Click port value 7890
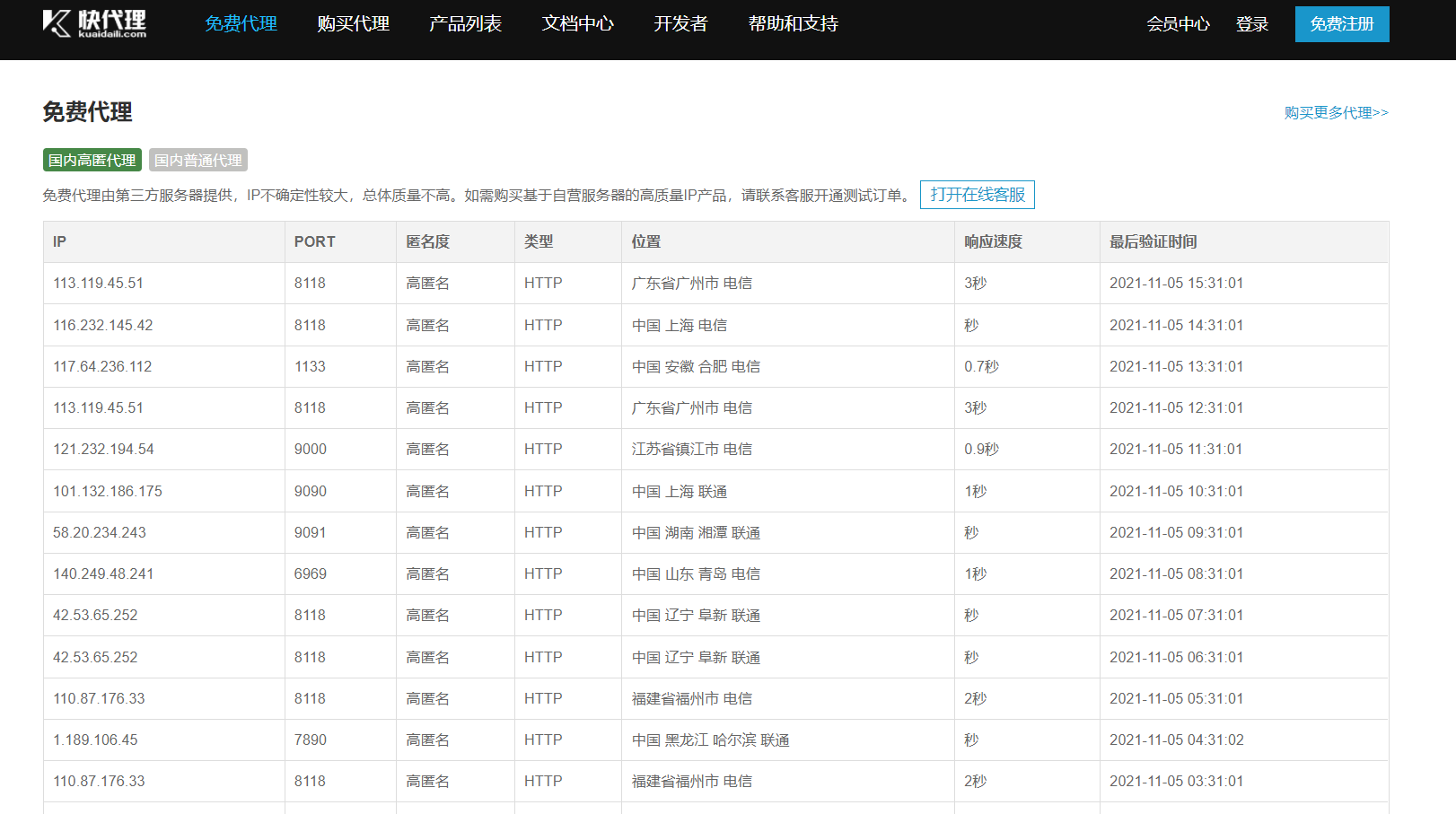1456x814 pixels. (311, 740)
